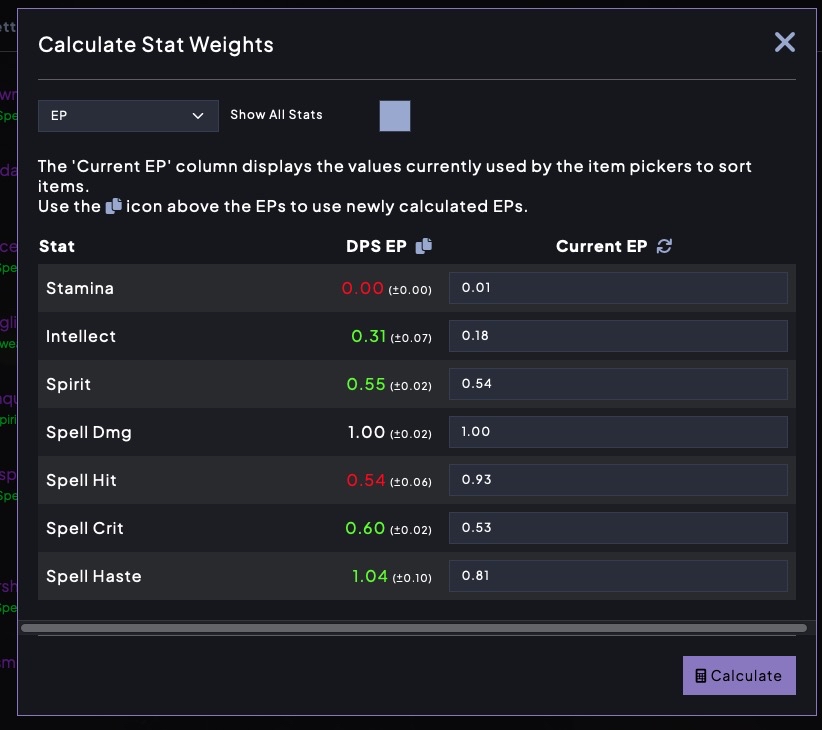Select the Spell Hit Current EP field
This screenshot has height=730, width=822.
point(618,480)
